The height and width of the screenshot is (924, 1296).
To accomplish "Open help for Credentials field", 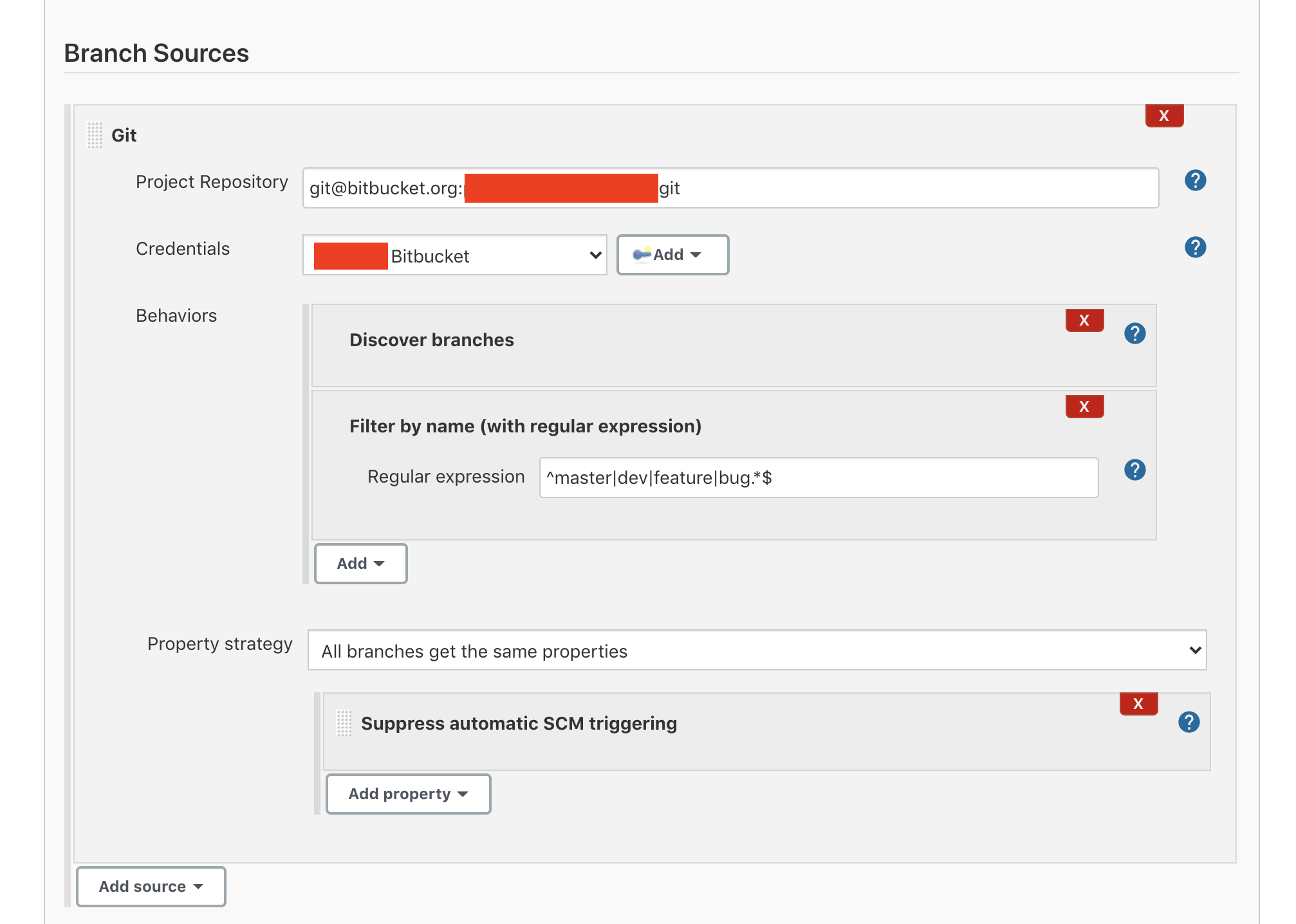I will pyautogui.click(x=1195, y=247).
